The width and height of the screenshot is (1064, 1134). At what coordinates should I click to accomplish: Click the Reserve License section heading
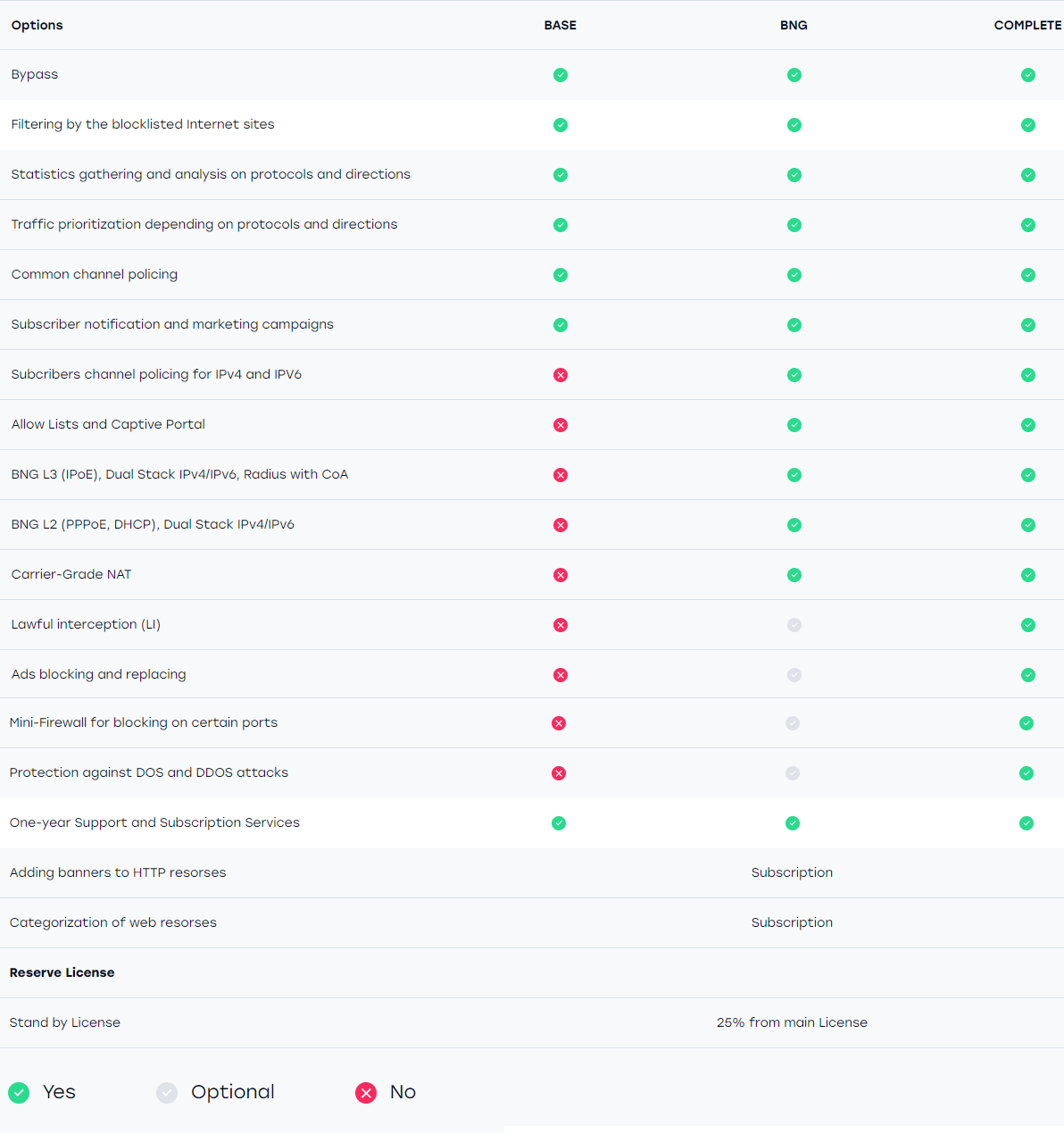(62, 972)
